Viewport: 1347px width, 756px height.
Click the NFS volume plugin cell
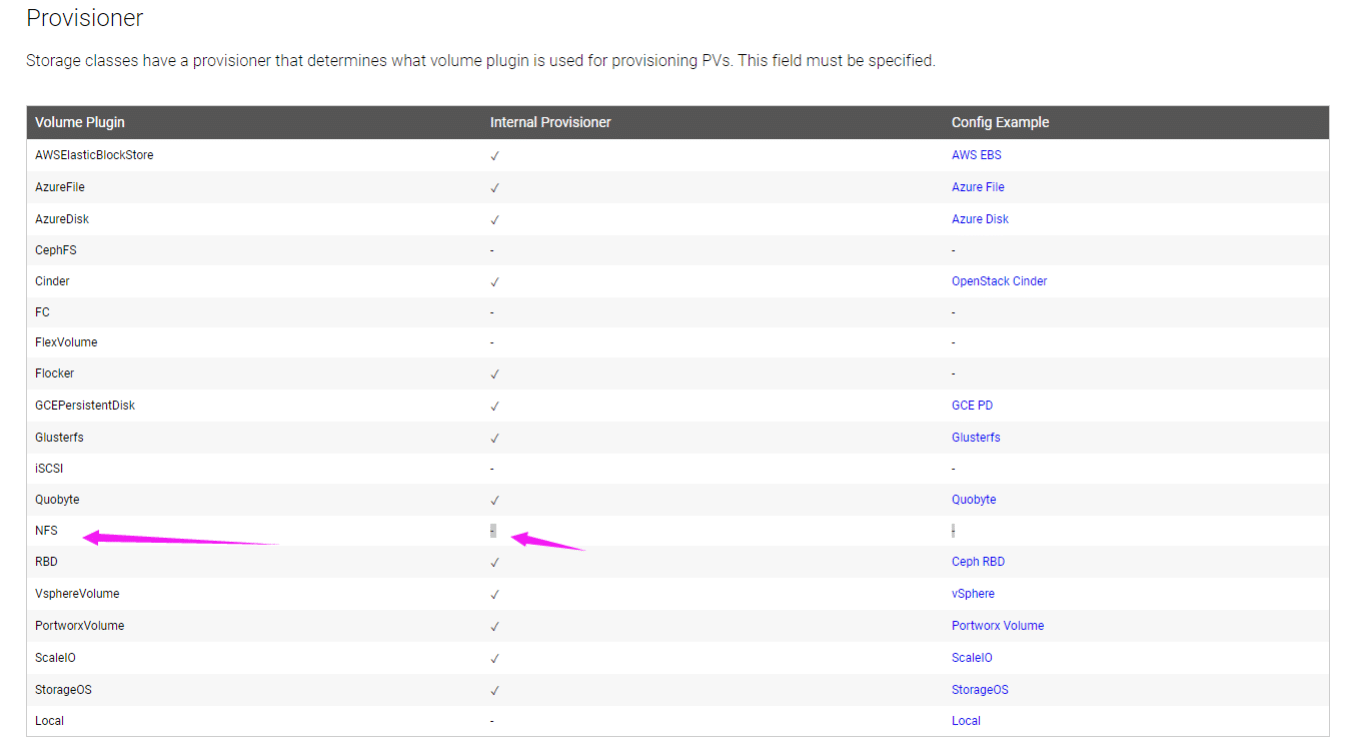(46, 531)
